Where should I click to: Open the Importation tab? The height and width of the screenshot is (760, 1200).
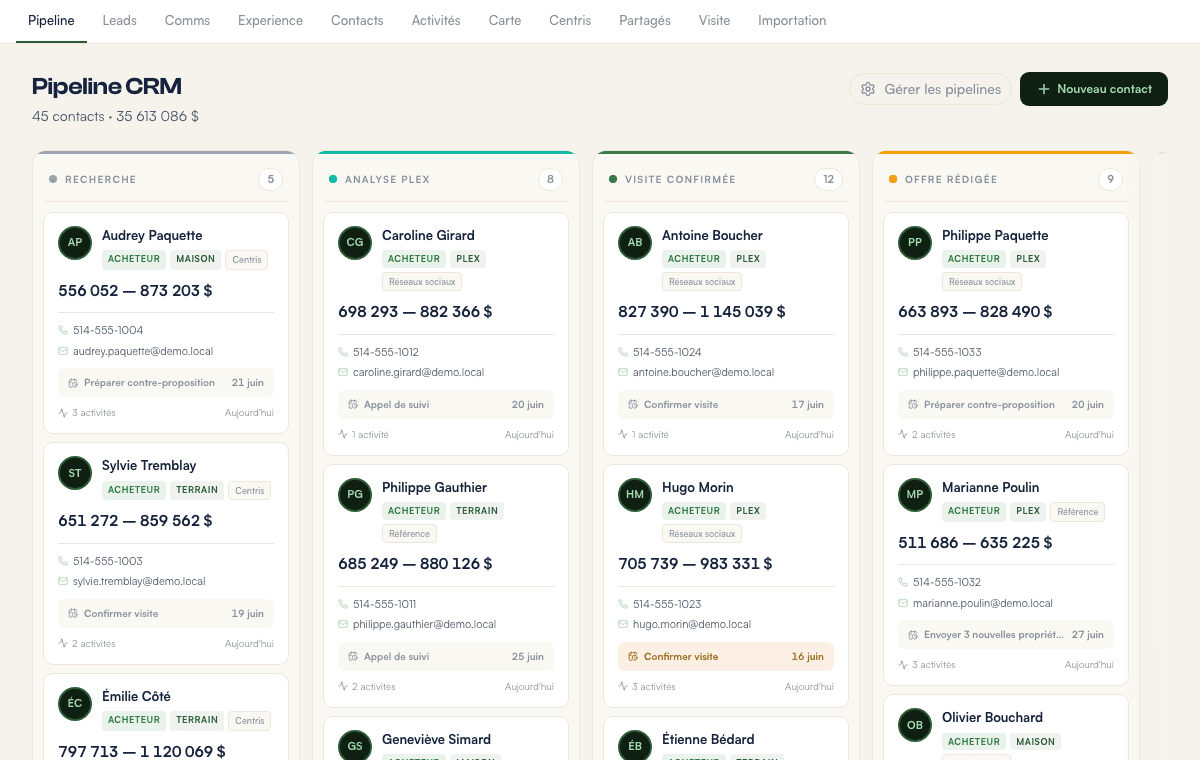coord(792,21)
